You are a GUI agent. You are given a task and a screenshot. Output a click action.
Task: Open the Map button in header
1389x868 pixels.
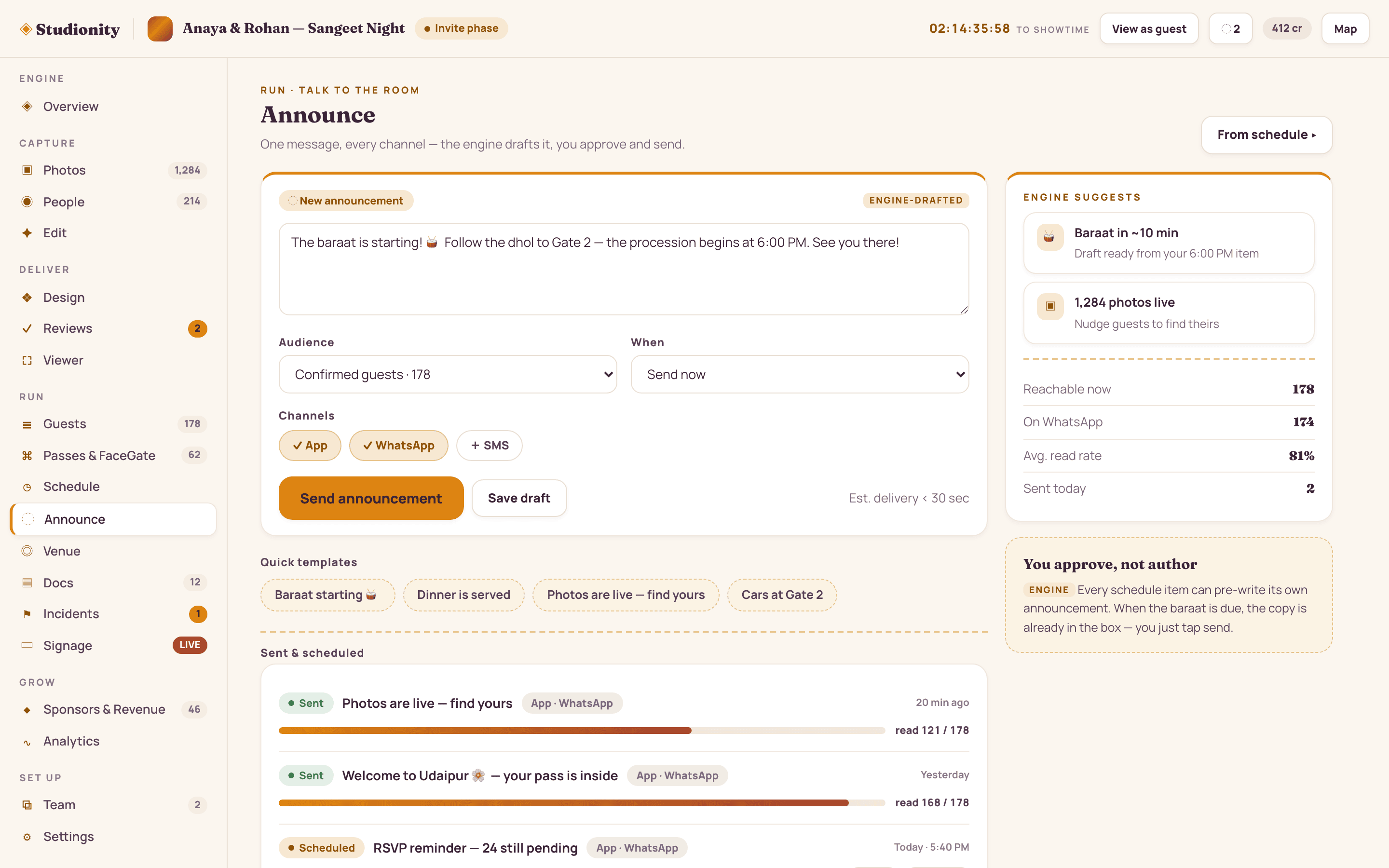point(1345,29)
